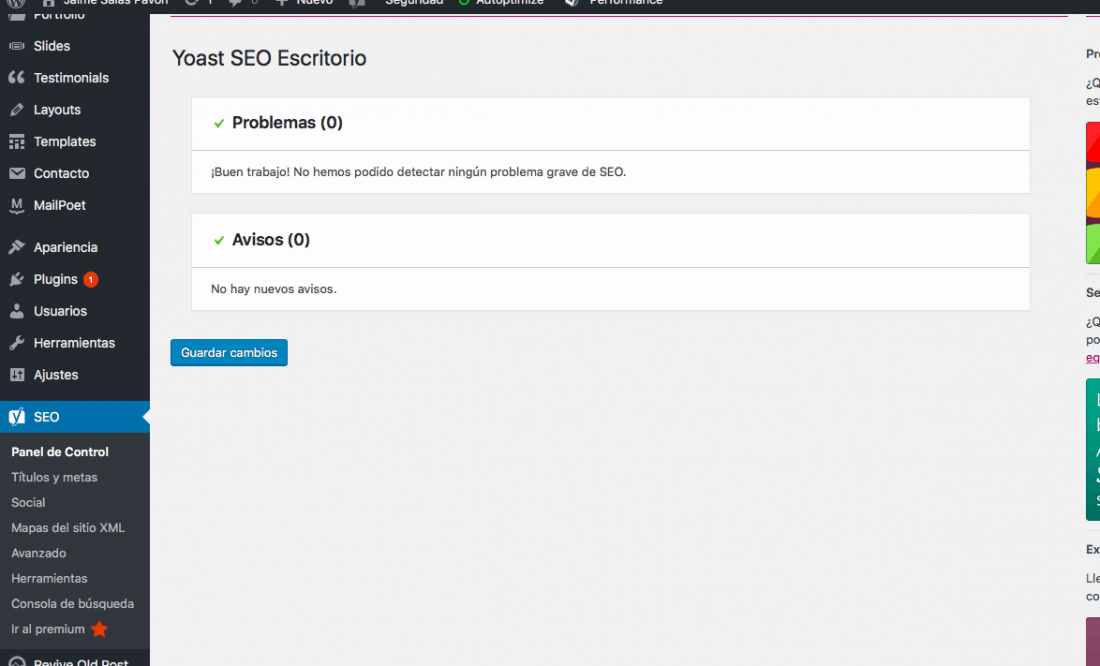Click the SEO menu label in sidebar
Viewport: 1100px width, 666px height.
(46, 417)
